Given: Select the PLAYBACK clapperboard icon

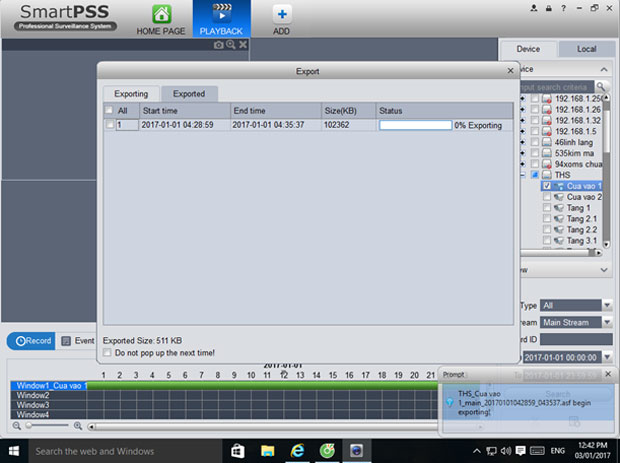Looking at the screenshot, I should pos(222,13).
